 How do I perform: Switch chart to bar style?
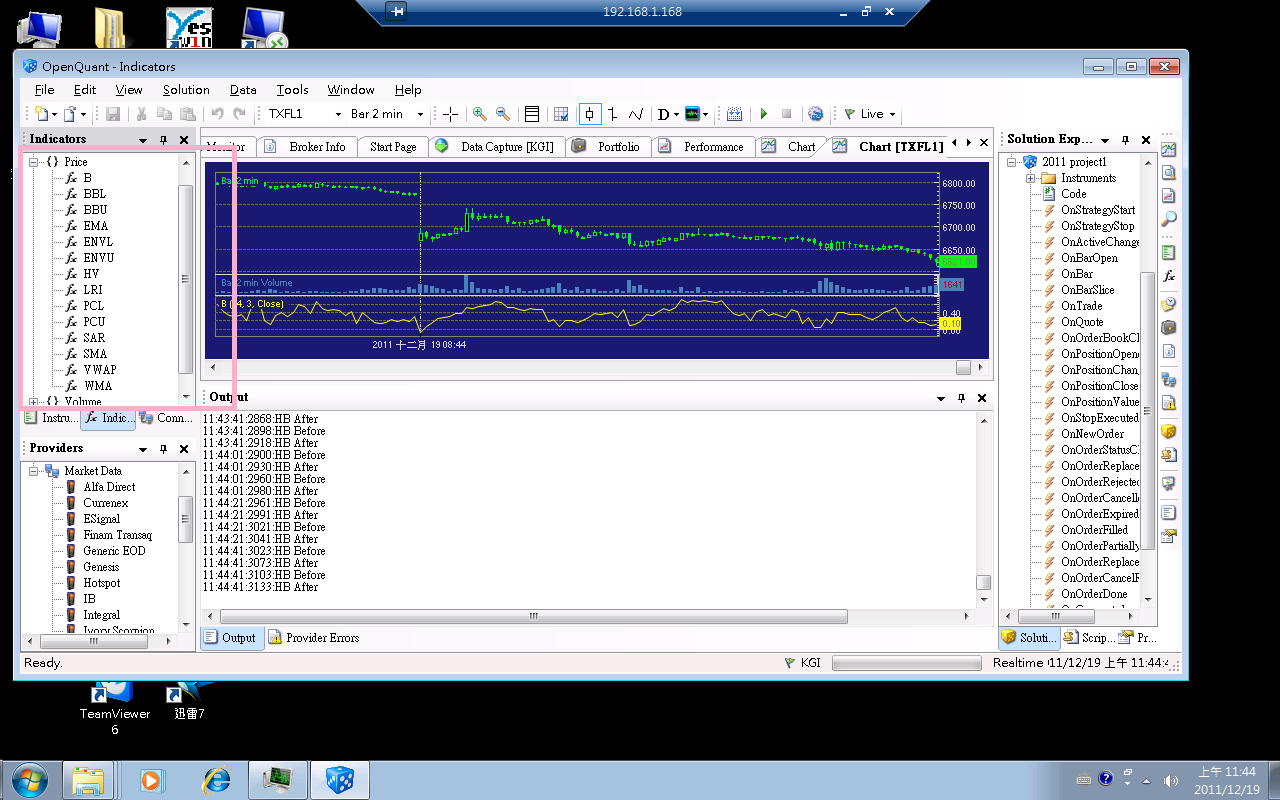(x=613, y=114)
